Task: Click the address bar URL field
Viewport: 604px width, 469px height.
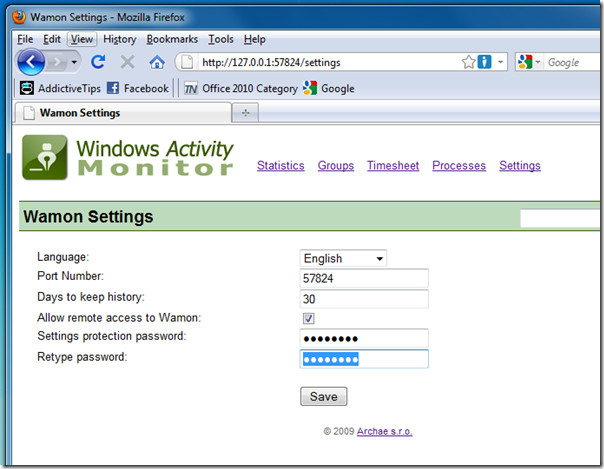Action: 329,62
